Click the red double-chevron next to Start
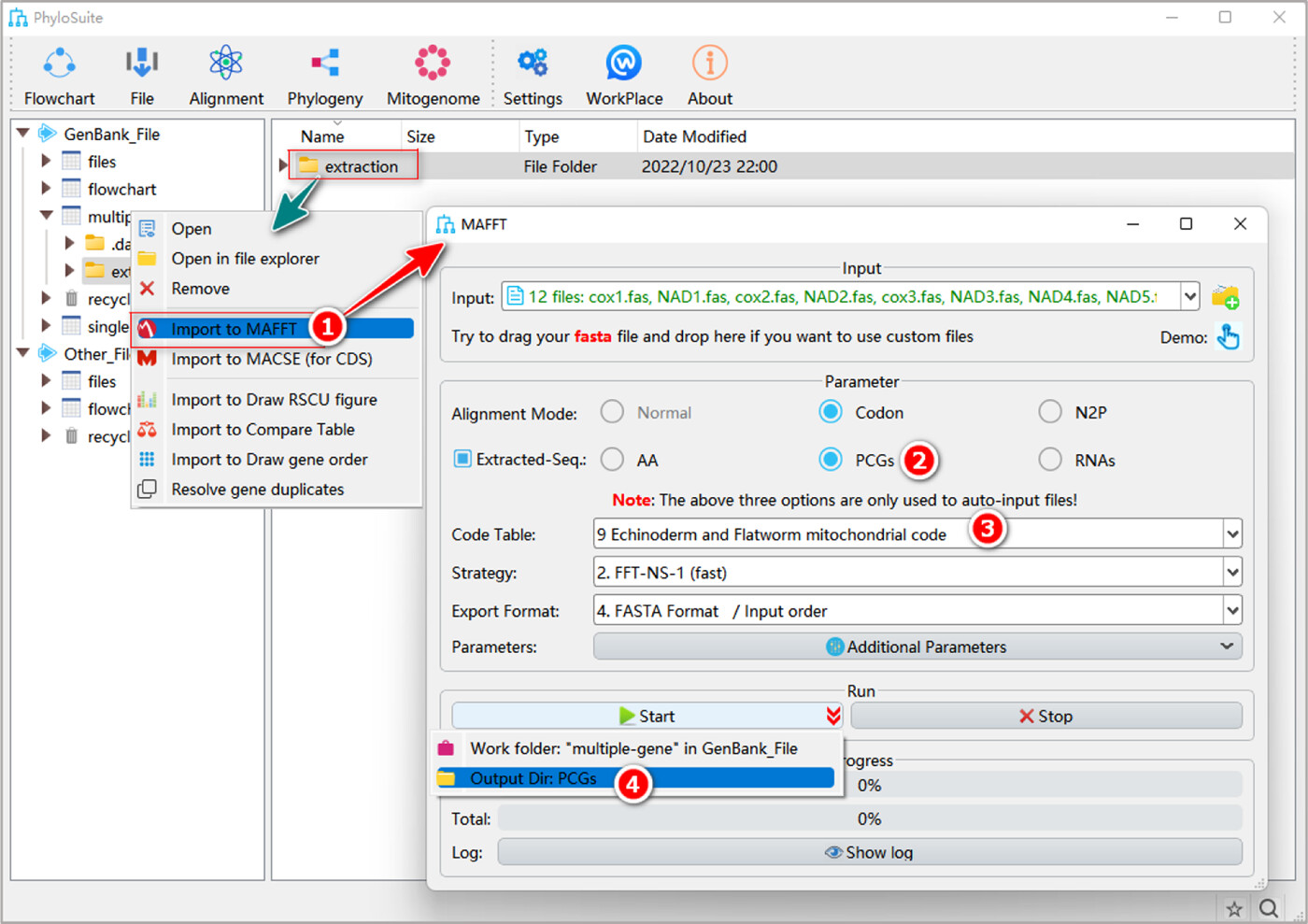 pos(833,716)
